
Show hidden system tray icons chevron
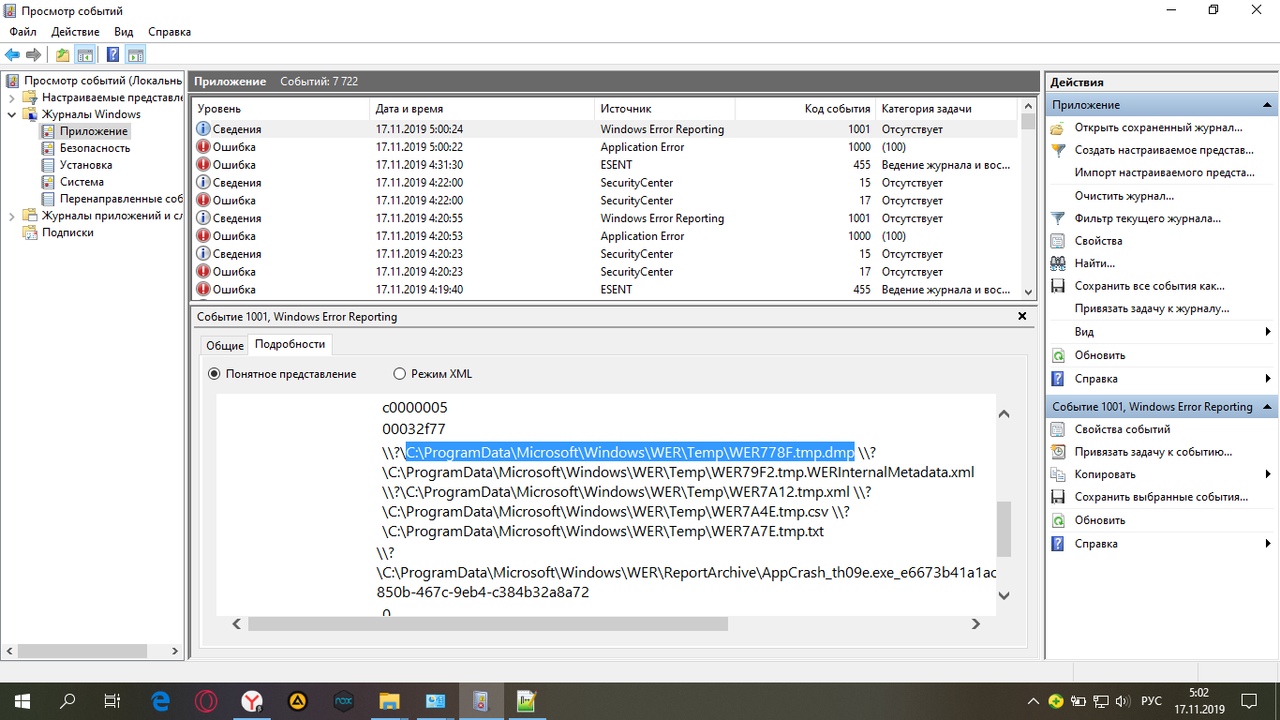(x=1033, y=701)
